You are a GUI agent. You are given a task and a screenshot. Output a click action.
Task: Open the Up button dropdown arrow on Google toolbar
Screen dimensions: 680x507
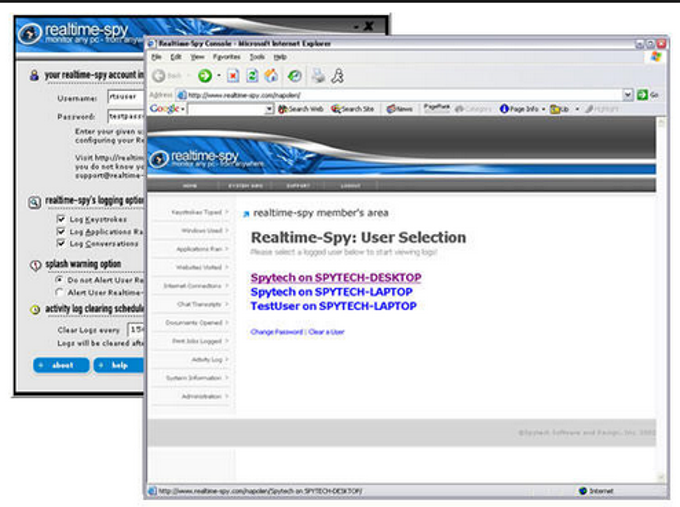(577, 109)
